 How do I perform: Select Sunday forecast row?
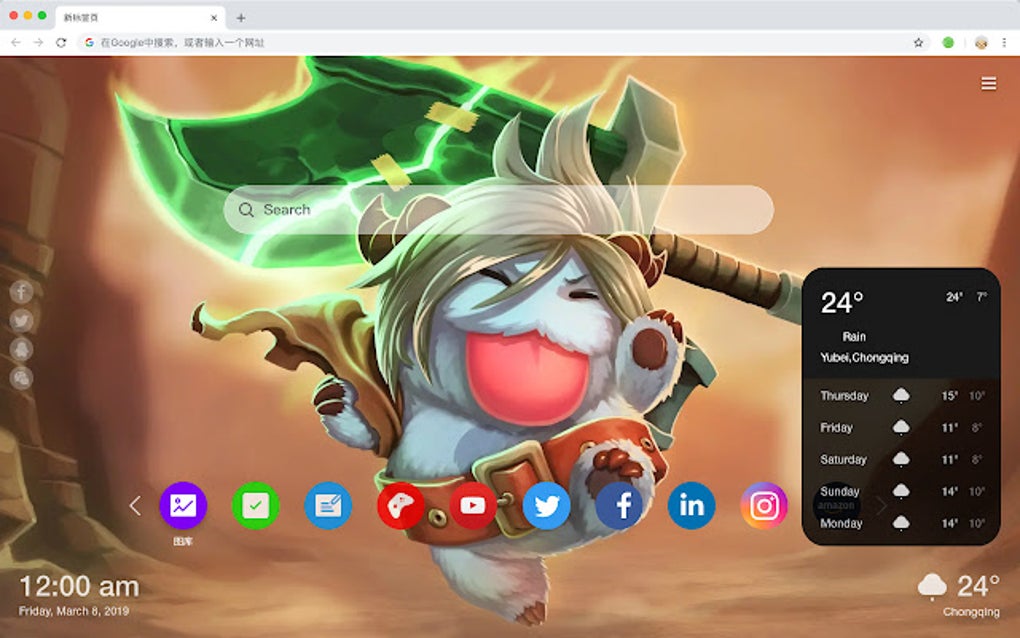902,491
